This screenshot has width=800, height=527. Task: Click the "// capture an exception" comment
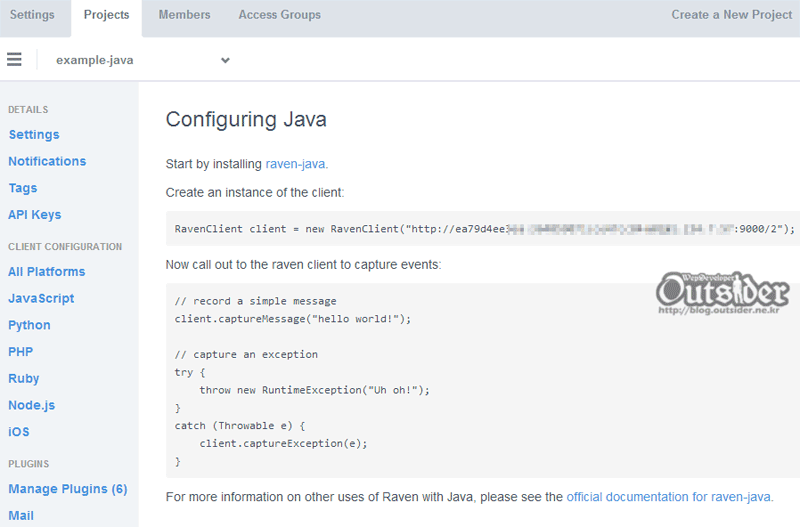246,355
